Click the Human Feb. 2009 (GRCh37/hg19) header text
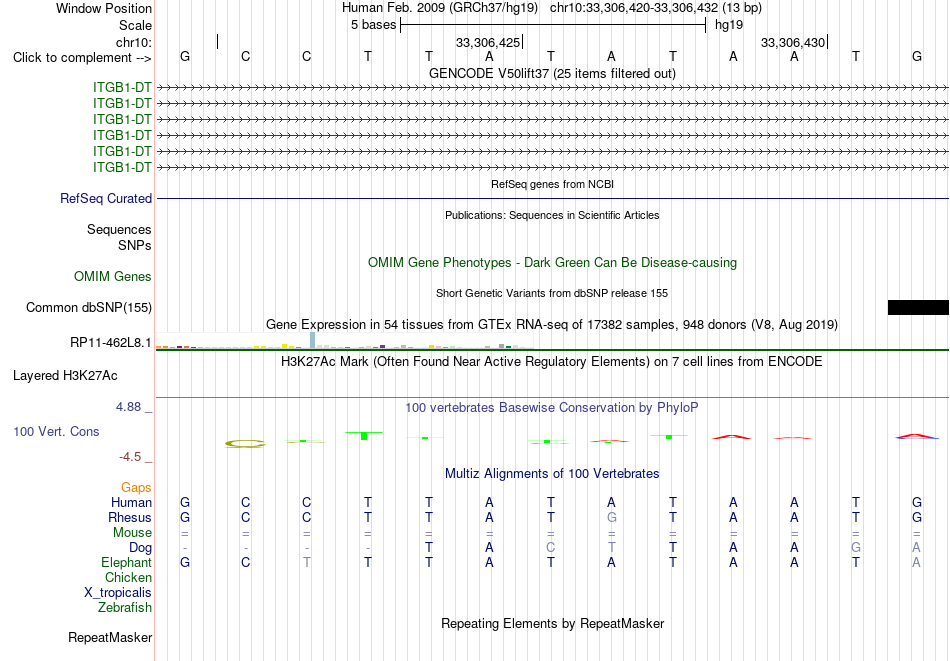The width and height of the screenshot is (950, 661). coord(440,8)
